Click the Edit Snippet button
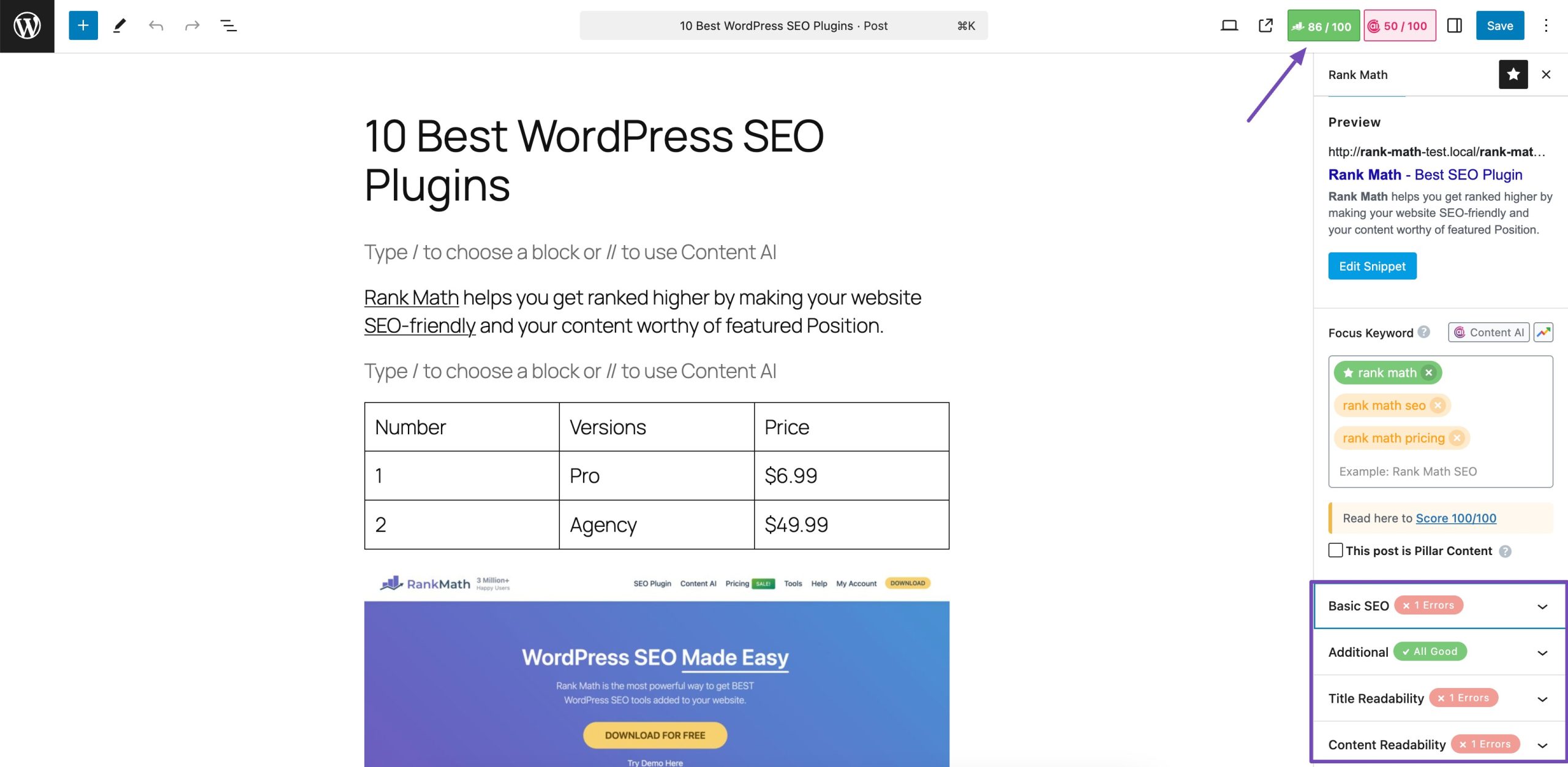The image size is (1568, 767). 1372,266
